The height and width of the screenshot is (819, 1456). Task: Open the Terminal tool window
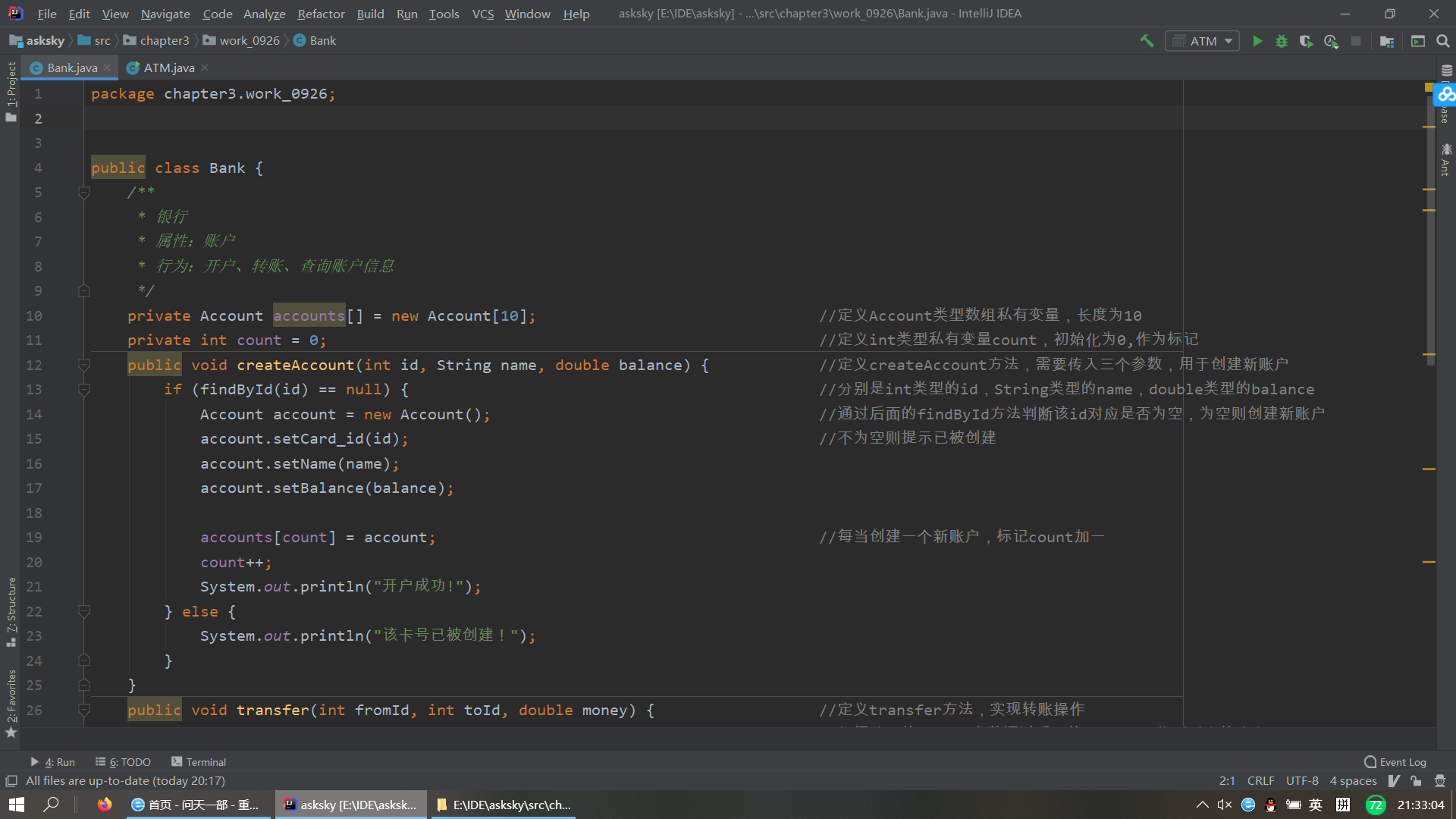199,762
